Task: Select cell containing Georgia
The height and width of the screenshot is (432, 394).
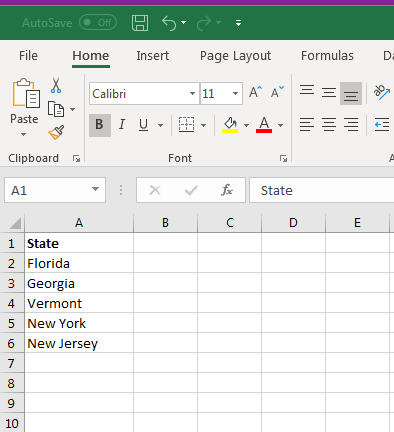Action: click(79, 283)
